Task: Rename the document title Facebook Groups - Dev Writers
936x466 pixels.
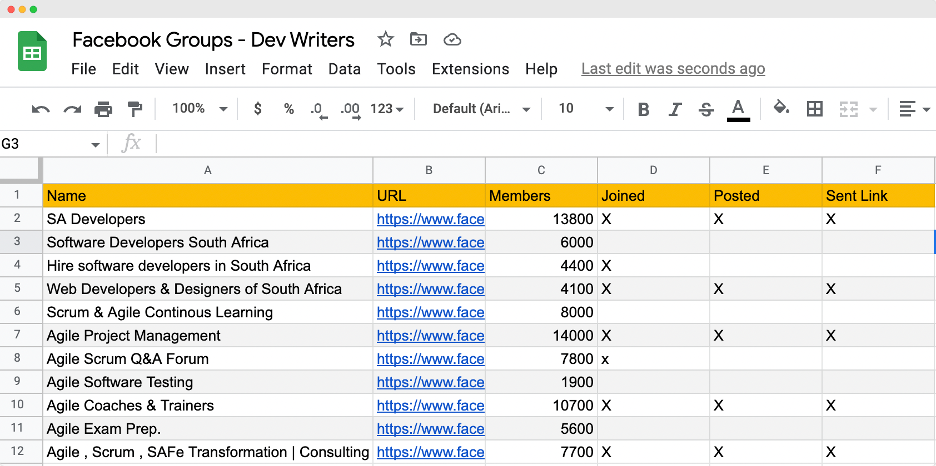Action: 213,40
